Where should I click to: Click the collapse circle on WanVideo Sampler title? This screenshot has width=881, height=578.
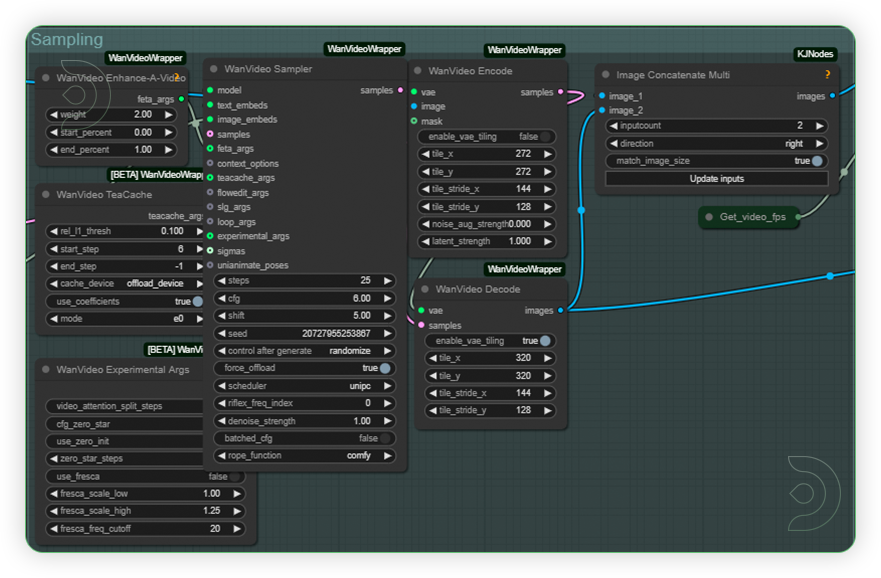point(216,69)
